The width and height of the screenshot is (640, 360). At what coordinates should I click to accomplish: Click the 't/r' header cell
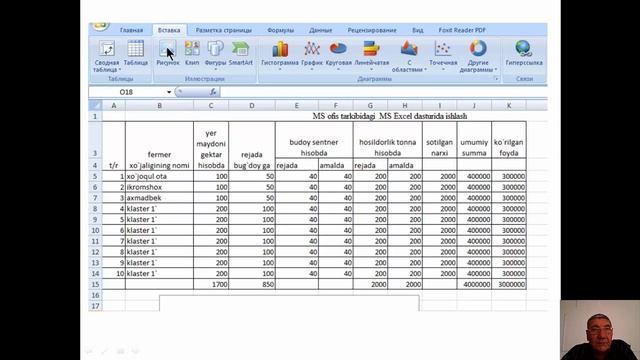(113, 146)
